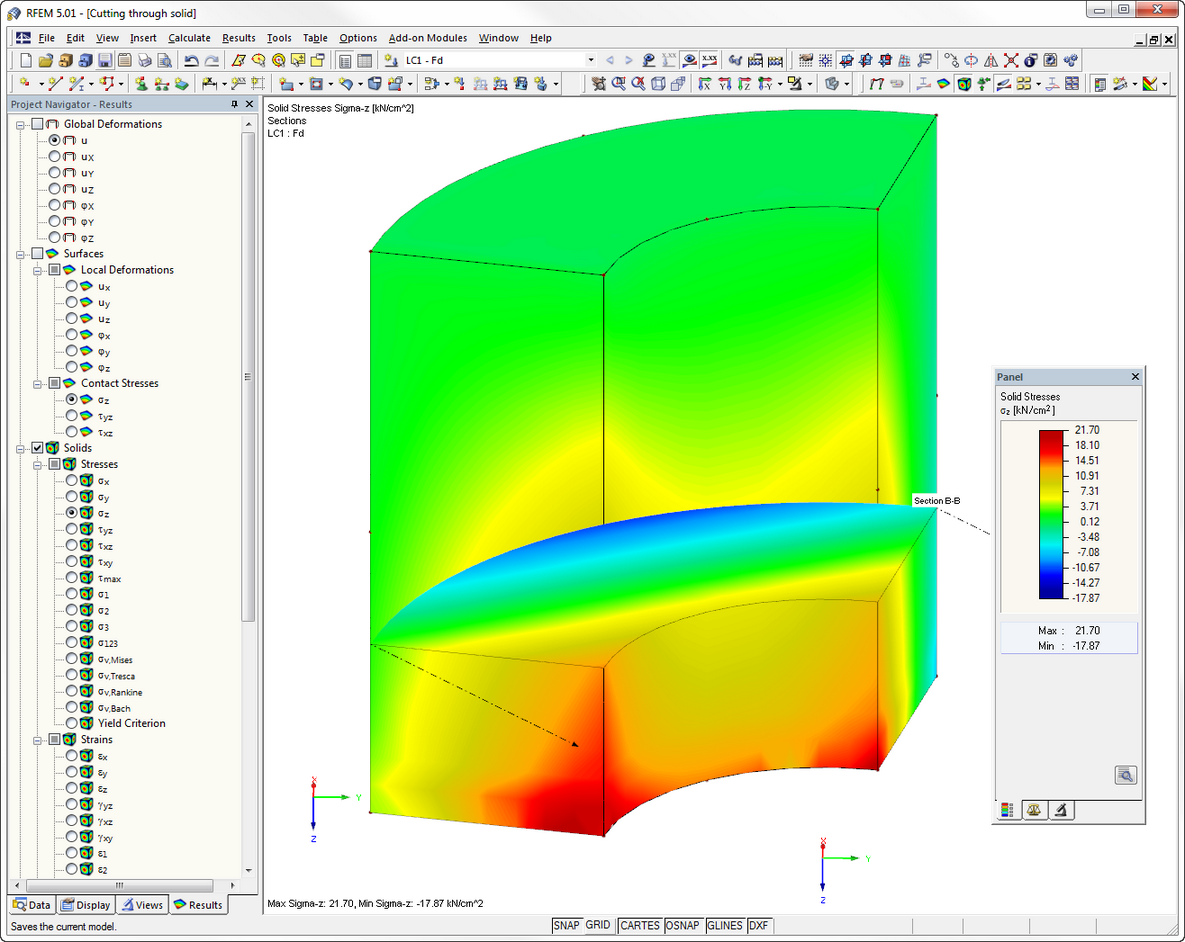Toggle the GRID status bar button
This screenshot has width=1185, height=942.
pos(598,925)
